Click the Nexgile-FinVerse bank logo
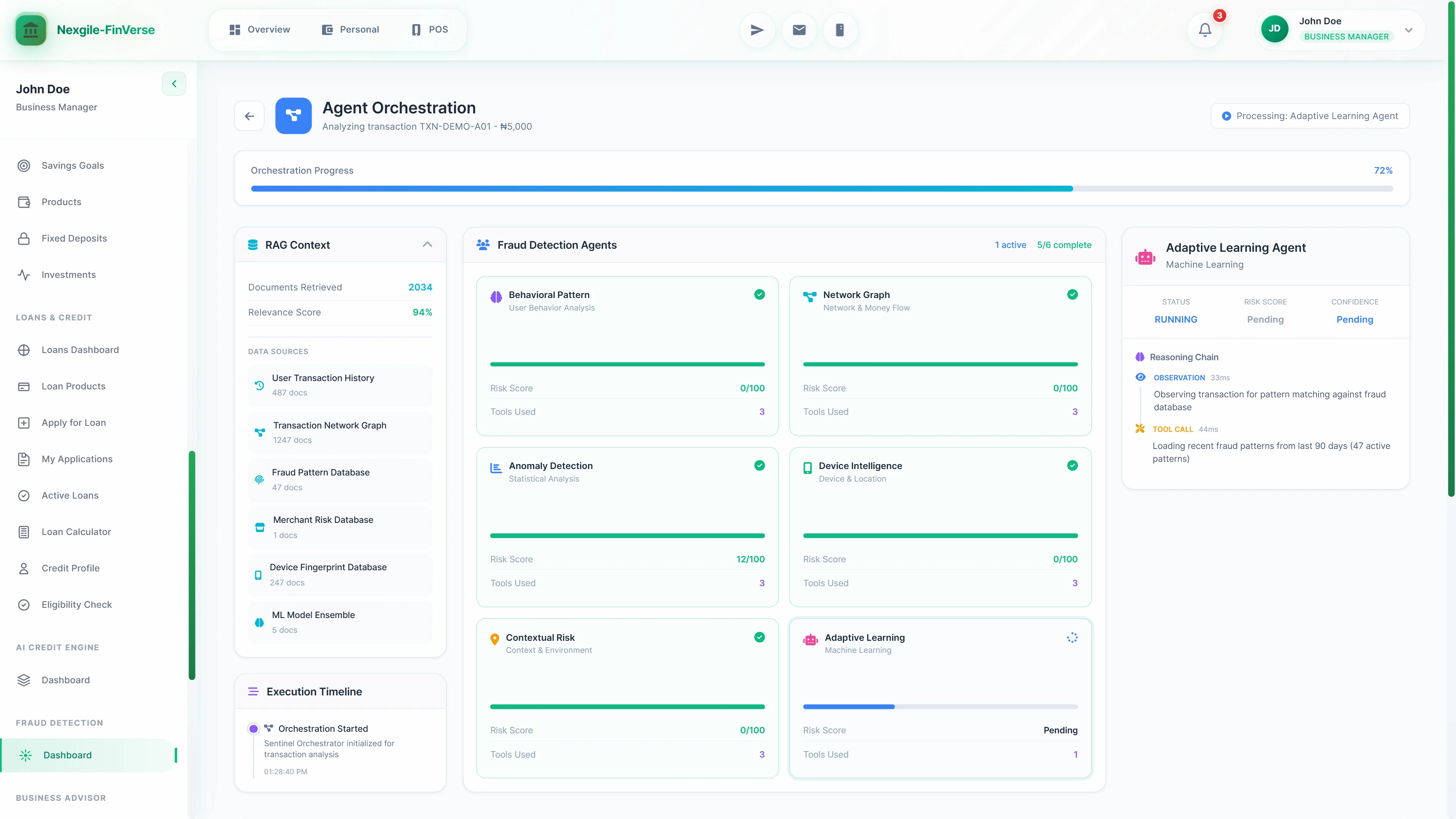 (30, 30)
